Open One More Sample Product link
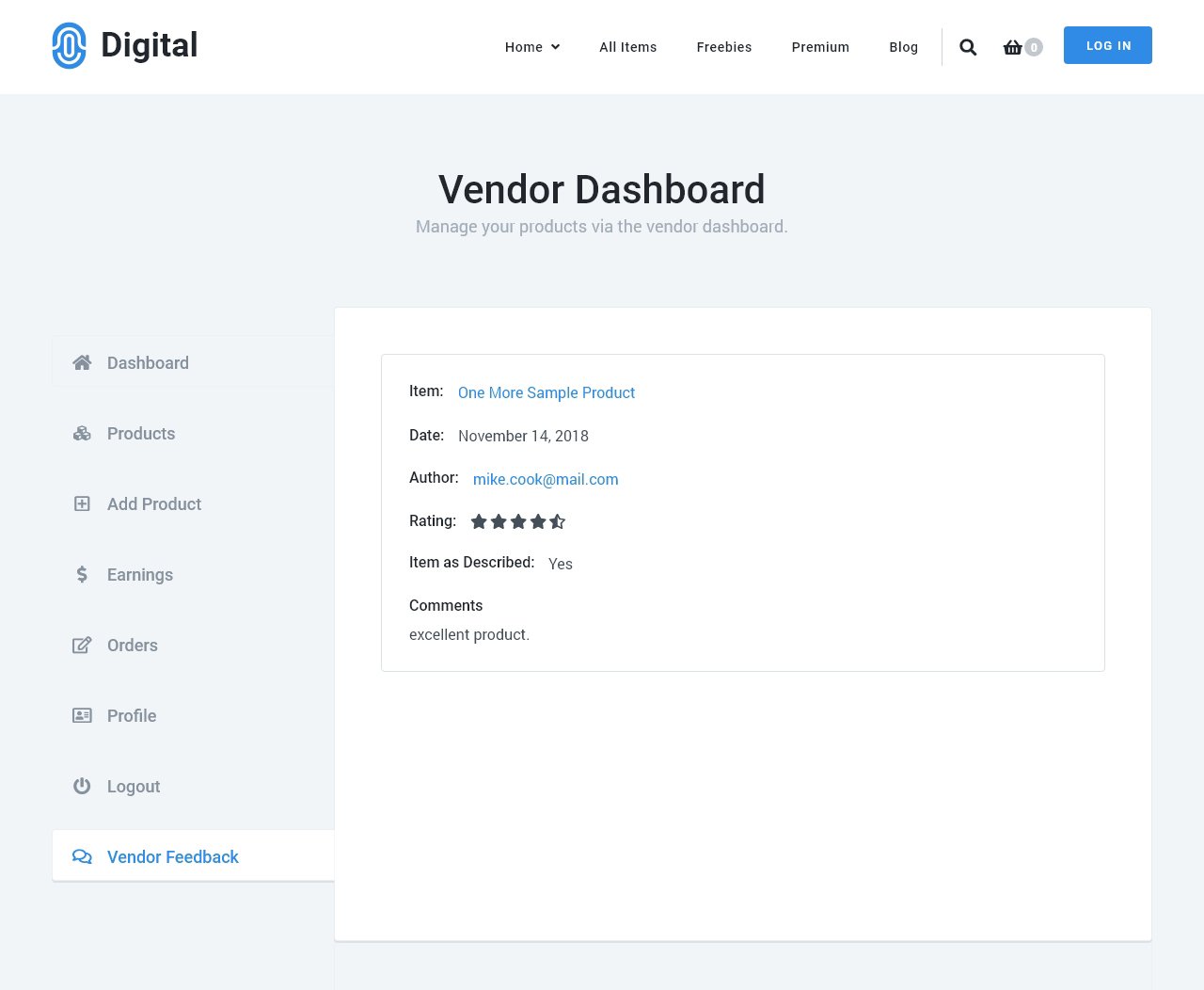Screen dimensions: 1204x990 click(x=547, y=393)
